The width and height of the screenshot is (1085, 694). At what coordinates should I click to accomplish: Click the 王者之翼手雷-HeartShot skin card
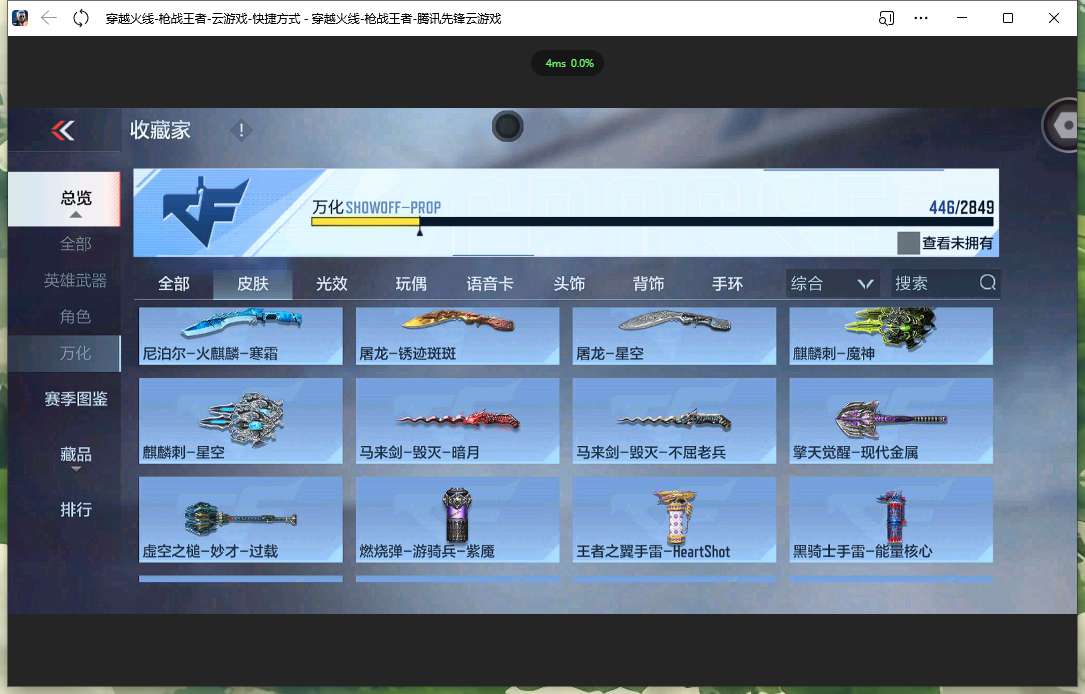(675, 520)
